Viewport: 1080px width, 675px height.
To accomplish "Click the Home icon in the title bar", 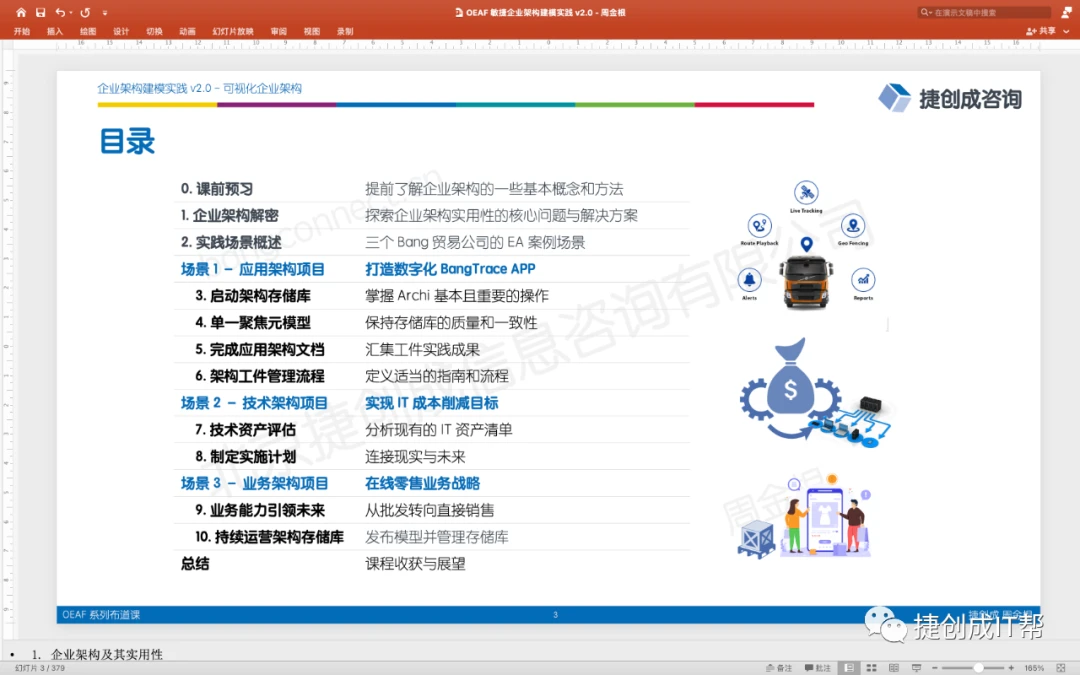I will click(x=21, y=12).
